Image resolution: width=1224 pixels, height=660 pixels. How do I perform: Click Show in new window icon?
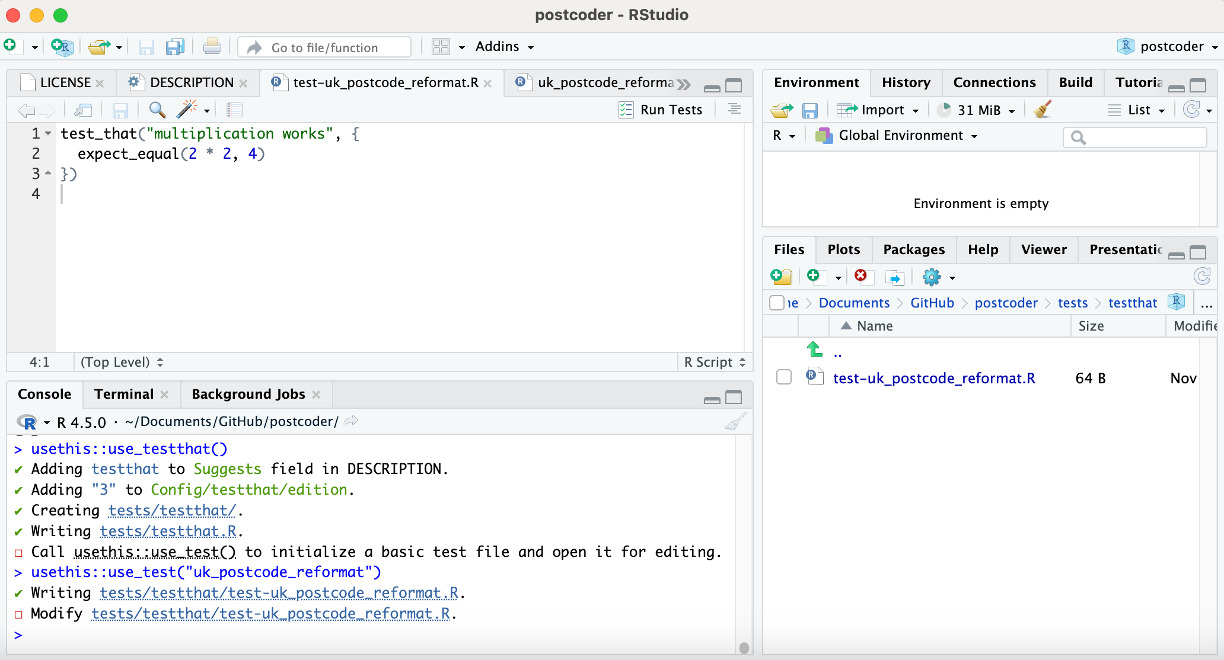click(x=84, y=110)
